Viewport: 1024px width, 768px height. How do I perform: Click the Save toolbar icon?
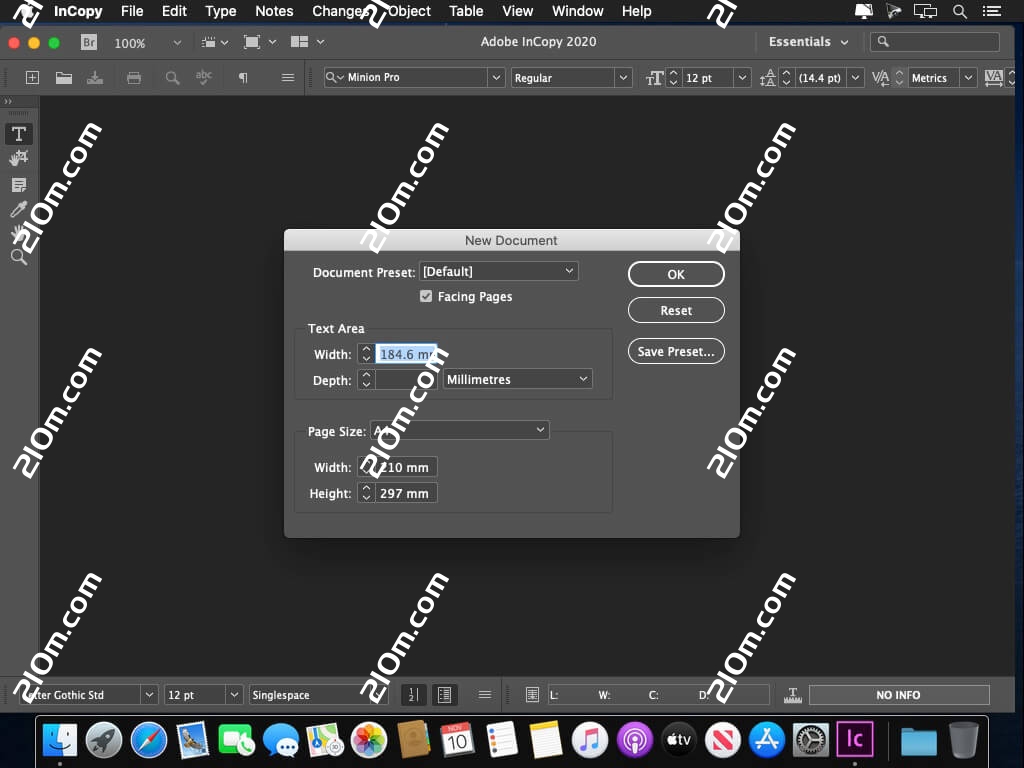95,78
